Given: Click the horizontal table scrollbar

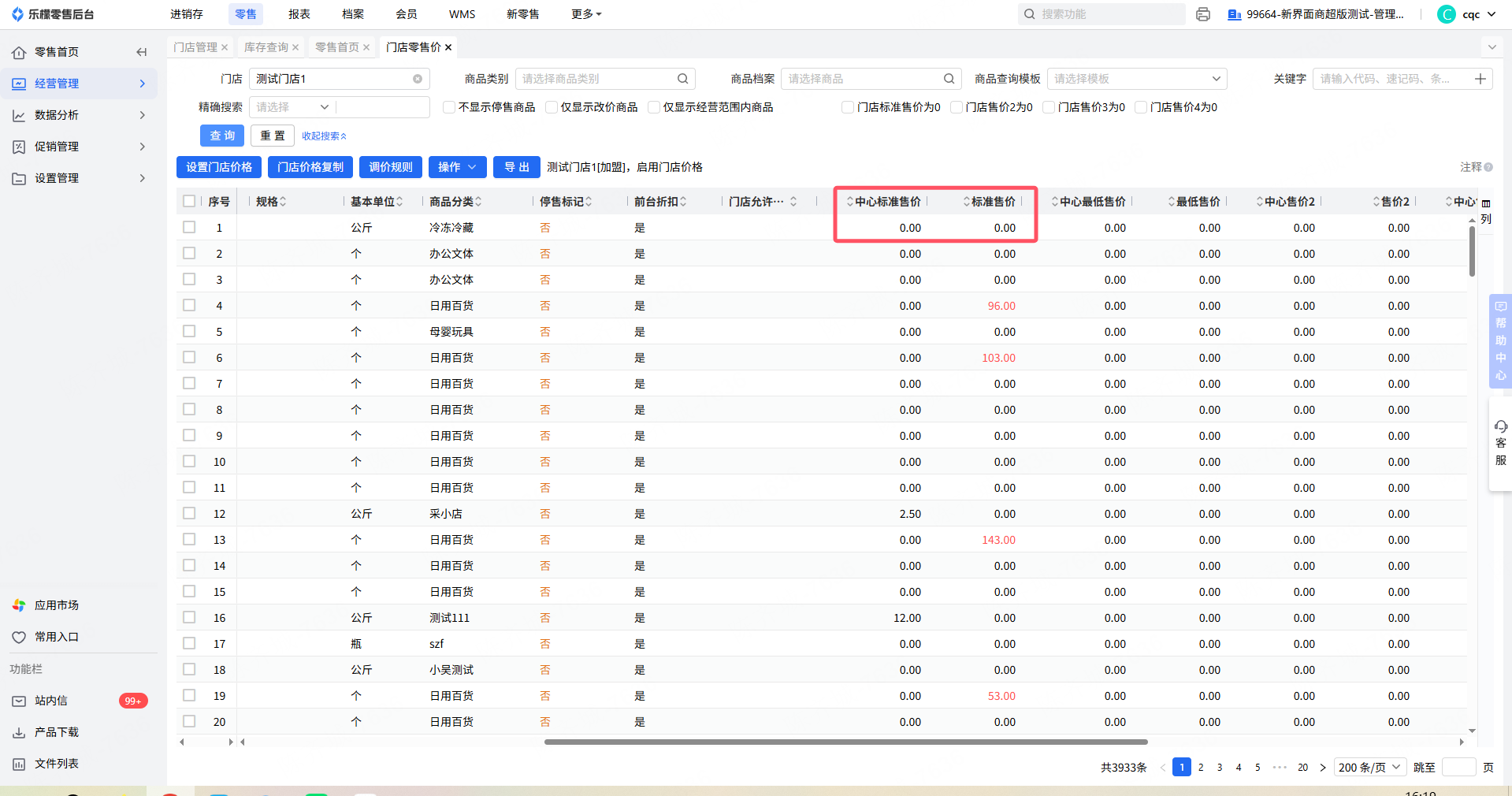Looking at the screenshot, I should point(845,742).
